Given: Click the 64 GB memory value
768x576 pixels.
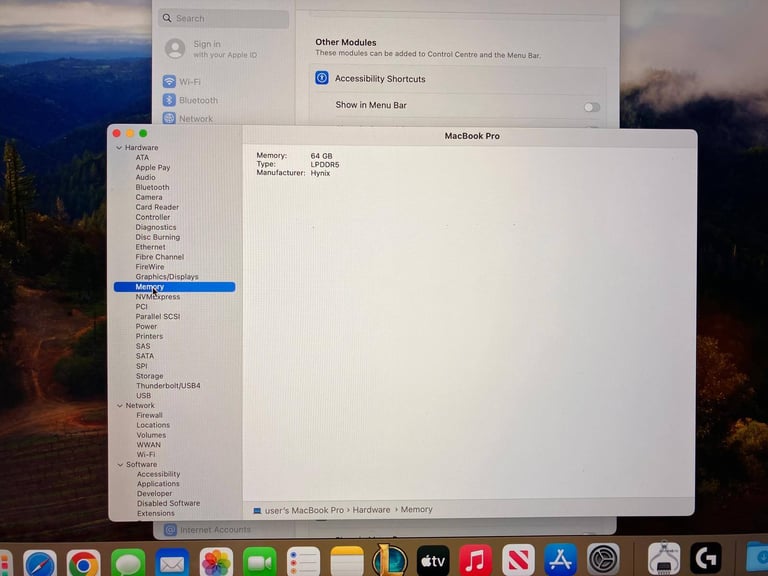Looking at the screenshot, I should coord(321,156).
